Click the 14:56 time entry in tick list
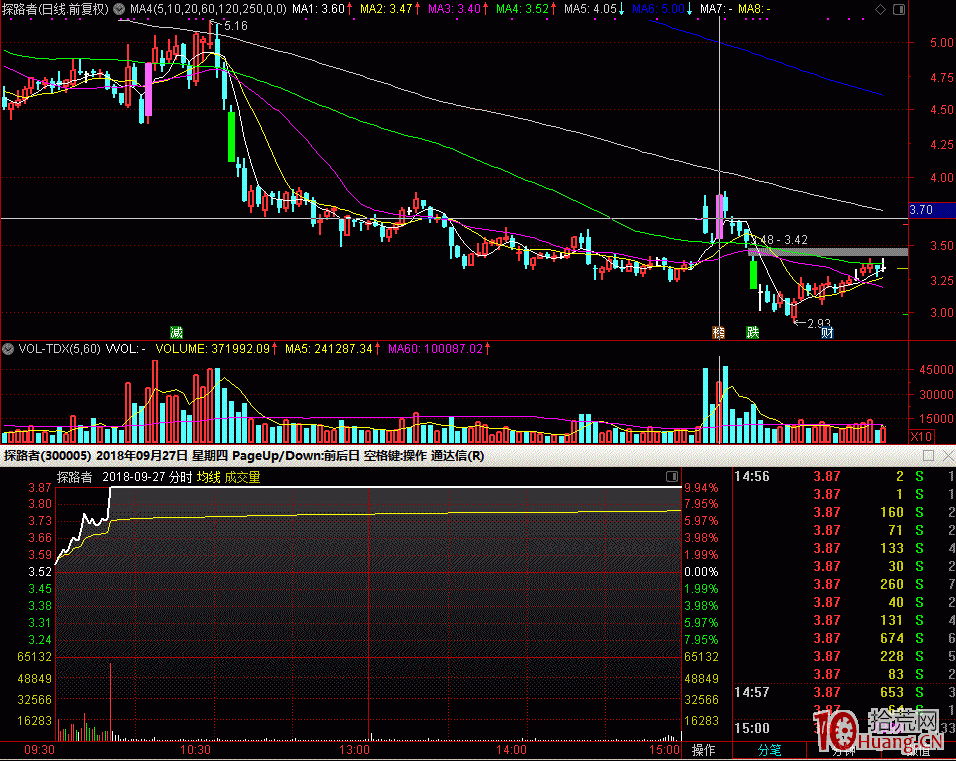 [752, 476]
